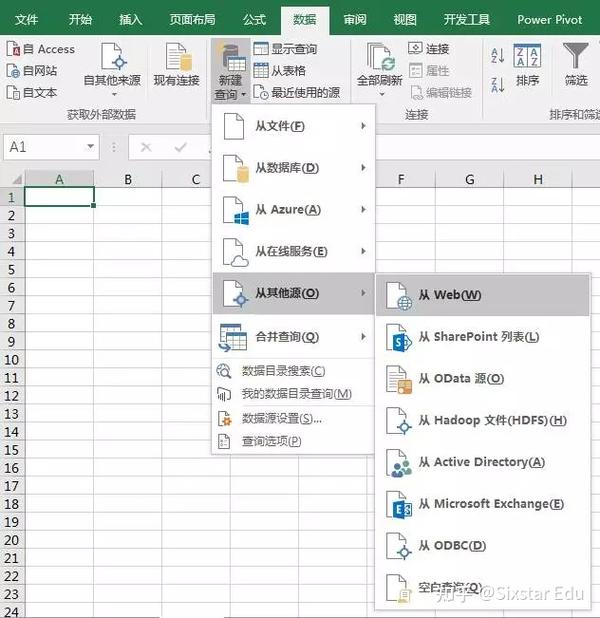600x618 pixels.
Task: Choose 从 ODBC option
Action: (x=483, y=546)
